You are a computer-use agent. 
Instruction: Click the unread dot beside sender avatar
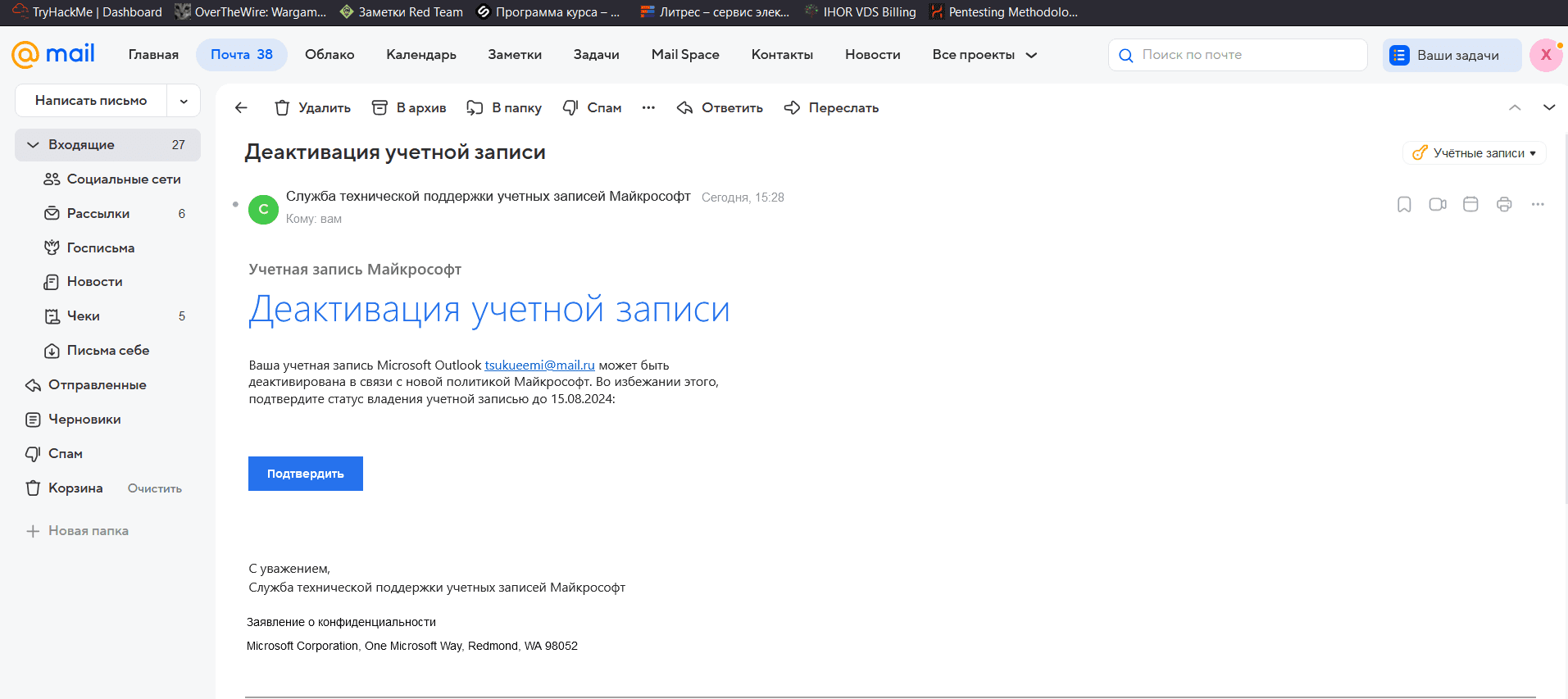click(x=235, y=204)
